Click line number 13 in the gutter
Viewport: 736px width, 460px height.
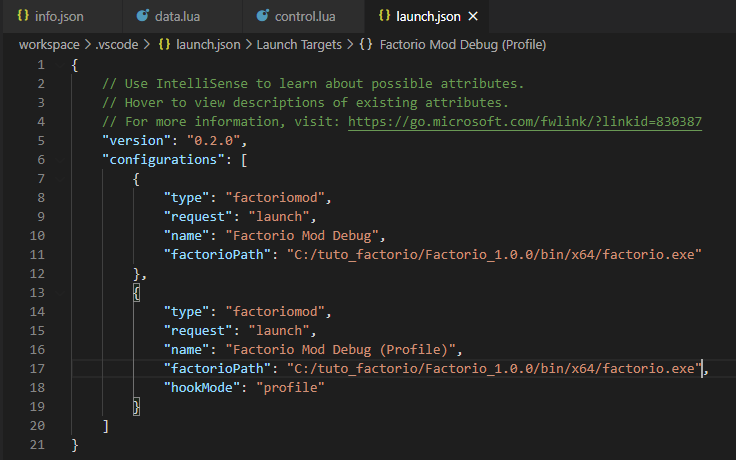(x=37, y=293)
